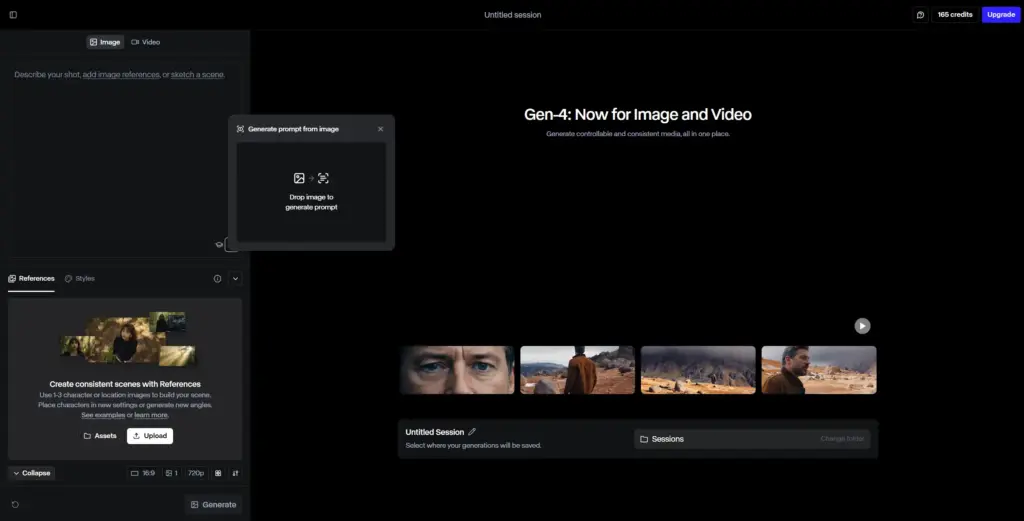The height and width of the screenshot is (521, 1024).
Task: Click the Sessions folder field
Action: (752, 439)
